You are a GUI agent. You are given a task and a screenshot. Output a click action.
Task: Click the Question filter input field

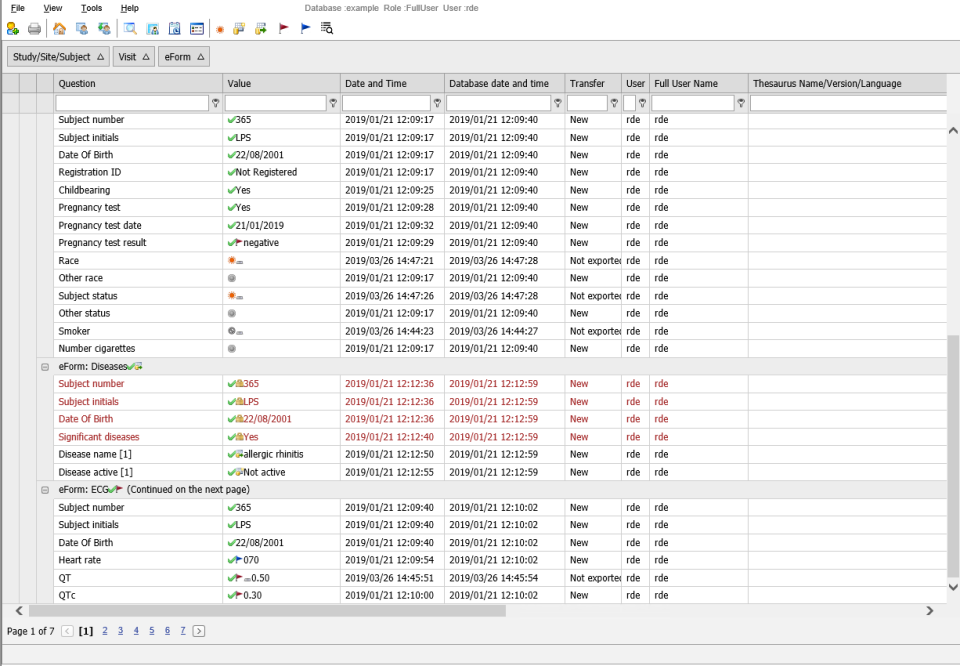132,103
